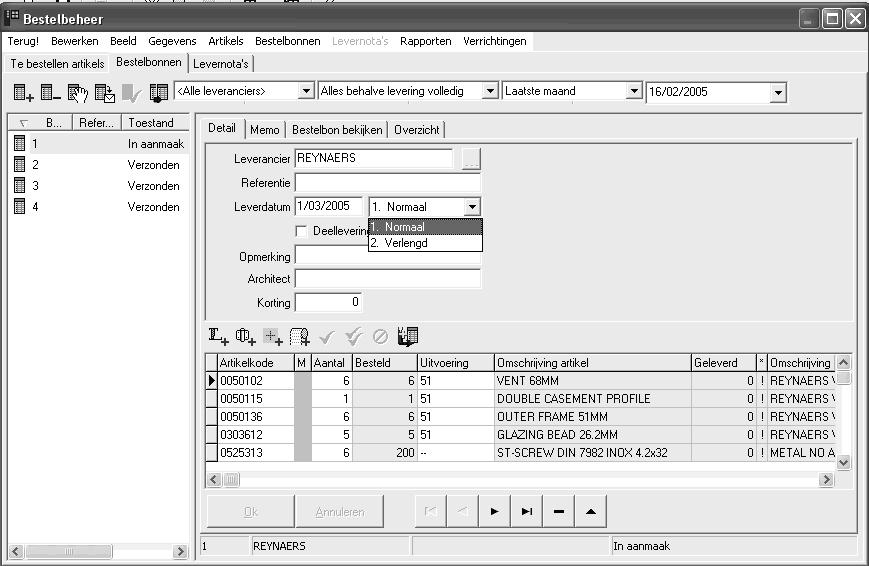Select article code 0525313
Image resolution: width=869 pixels, height=566 pixels.
pyautogui.click(x=255, y=453)
